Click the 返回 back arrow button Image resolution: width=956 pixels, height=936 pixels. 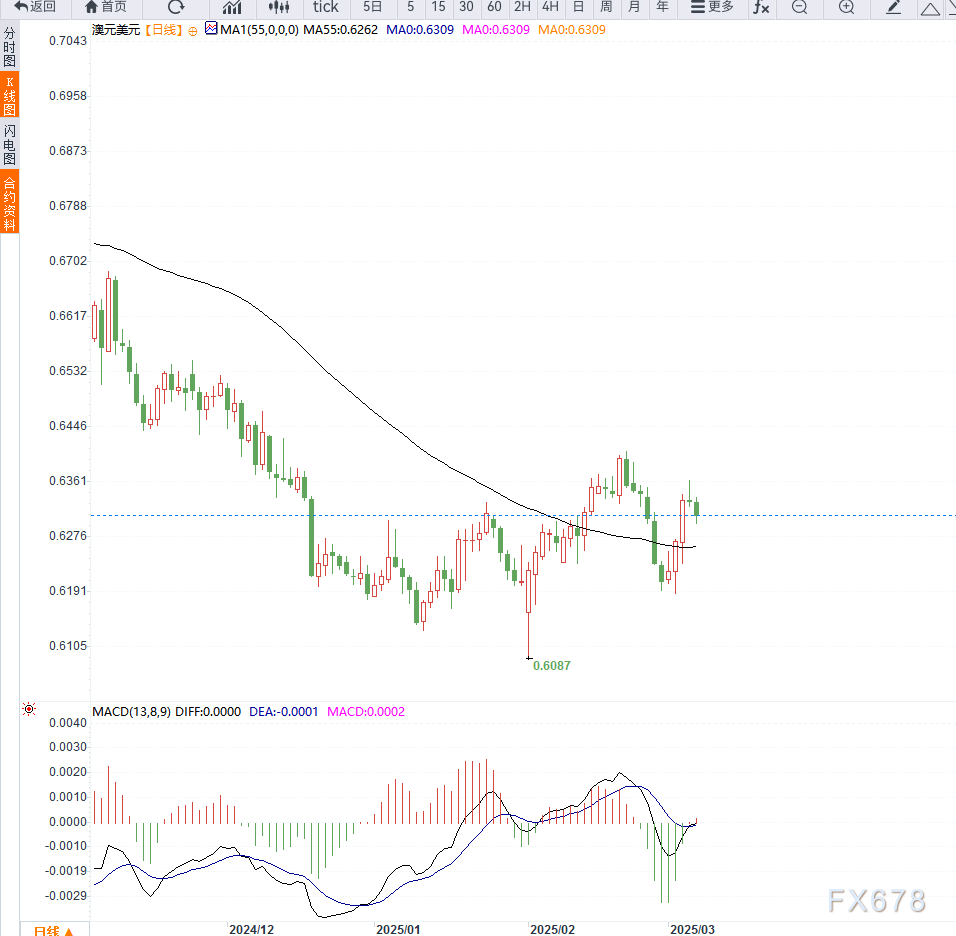35,7
